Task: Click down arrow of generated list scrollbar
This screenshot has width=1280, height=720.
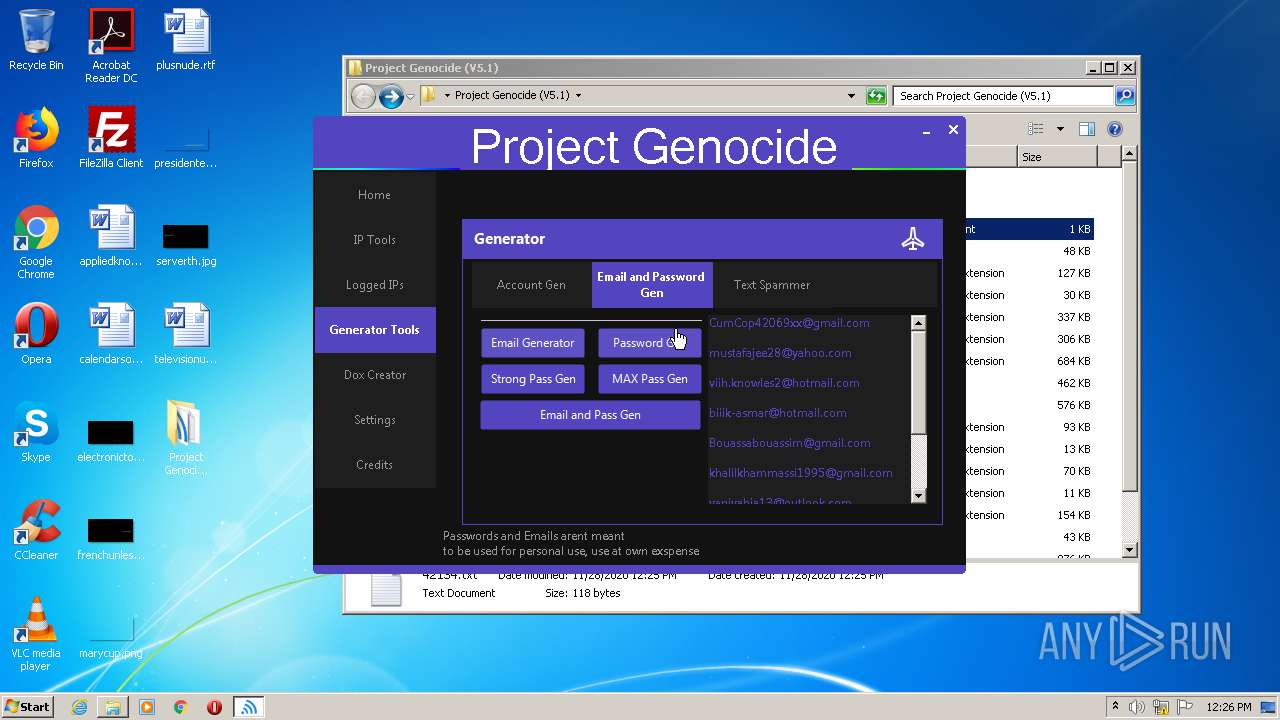Action: tap(918, 495)
